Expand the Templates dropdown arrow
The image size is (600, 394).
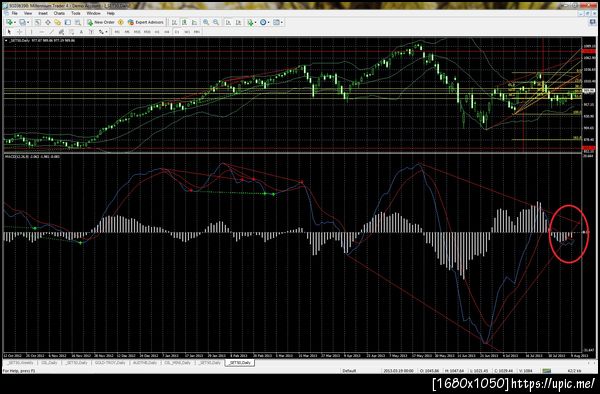tap(282, 22)
